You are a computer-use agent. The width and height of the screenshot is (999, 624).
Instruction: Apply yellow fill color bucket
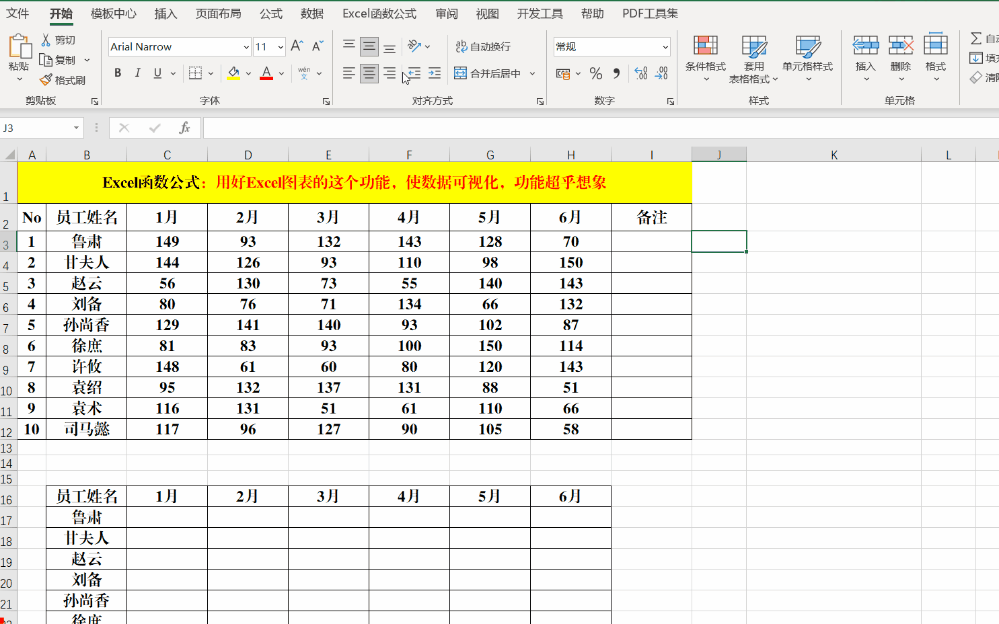233,73
